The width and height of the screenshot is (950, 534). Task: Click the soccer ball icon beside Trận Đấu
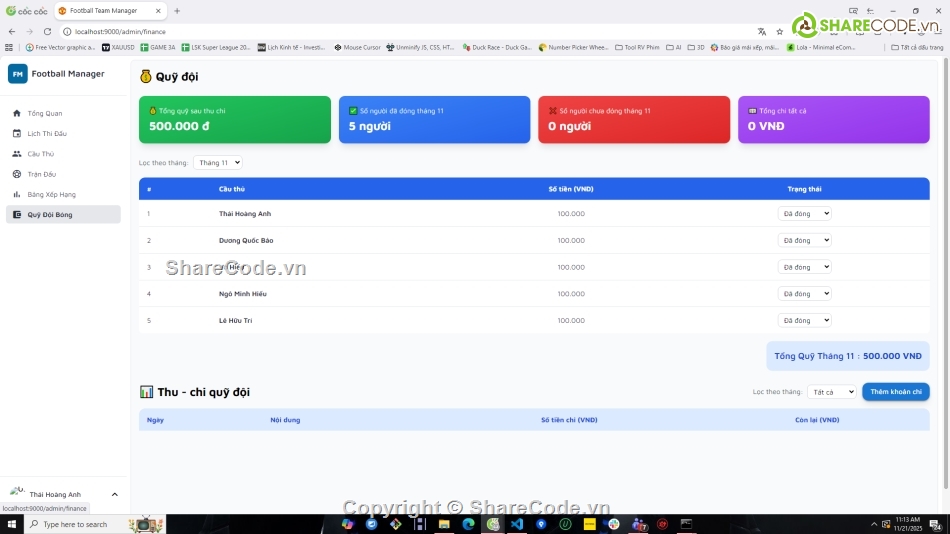tap(17, 174)
